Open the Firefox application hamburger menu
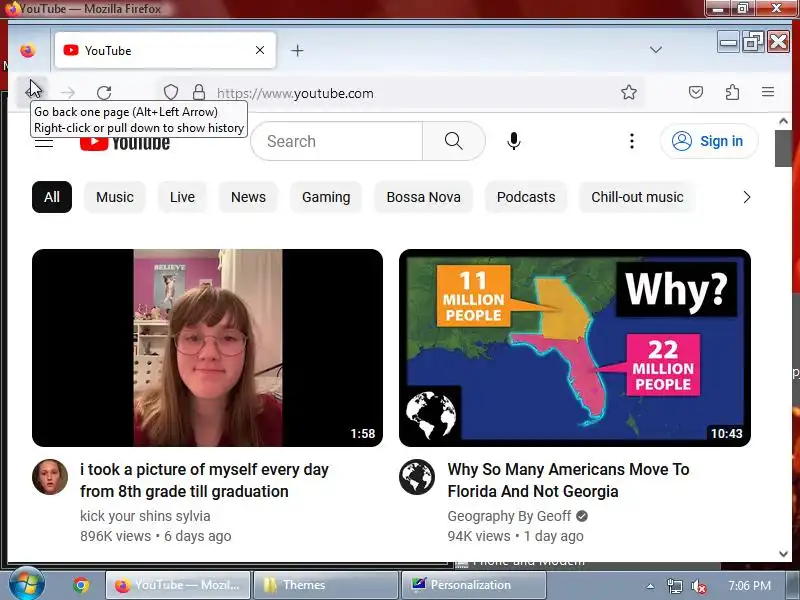The height and width of the screenshot is (600, 800). coord(768,92)
